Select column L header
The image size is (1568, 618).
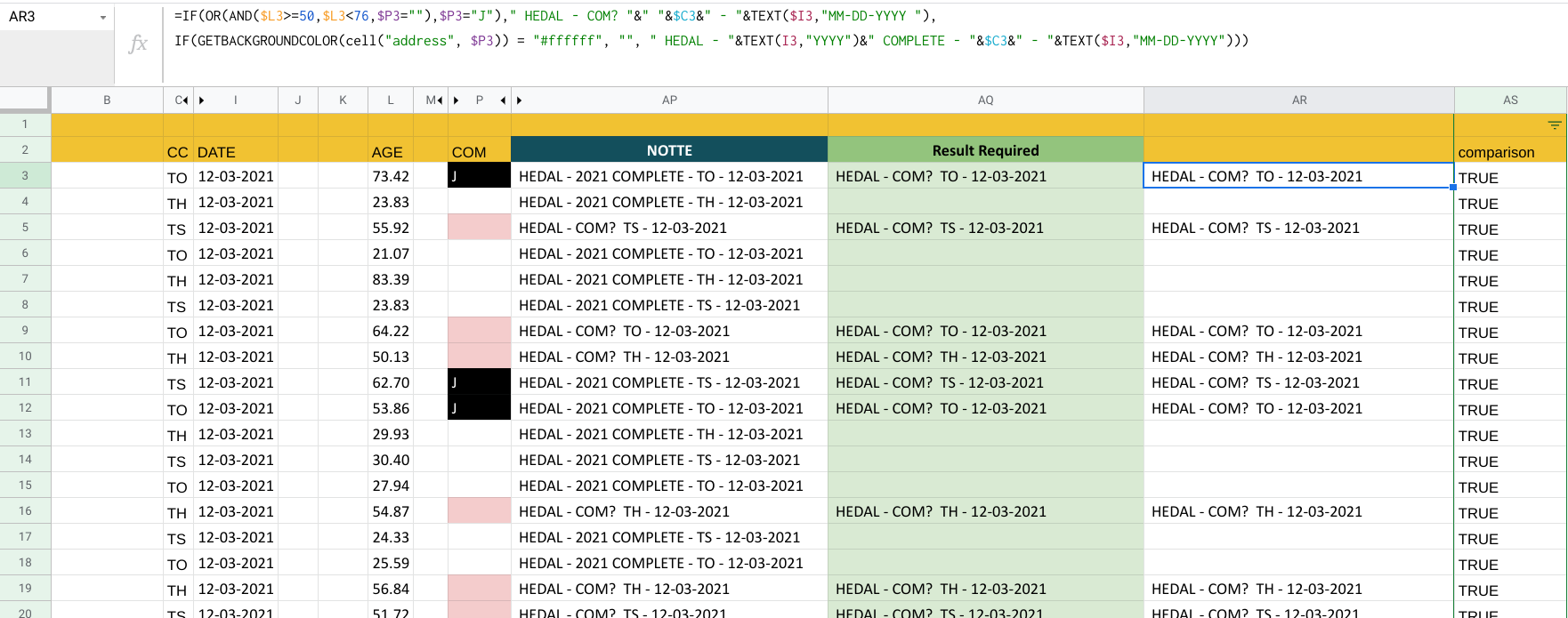click(391, 100)
